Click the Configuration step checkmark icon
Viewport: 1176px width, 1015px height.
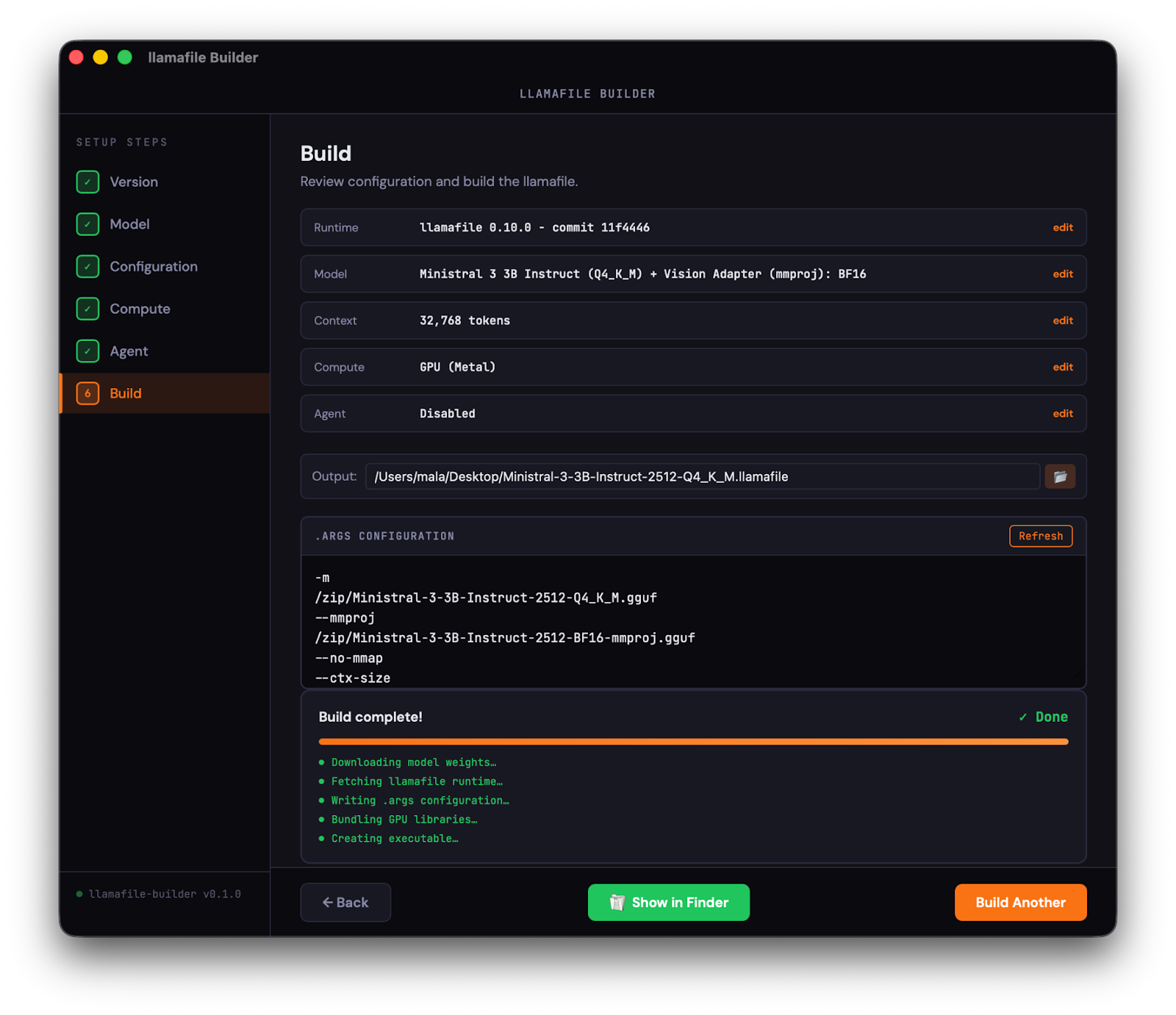point(87,267)
